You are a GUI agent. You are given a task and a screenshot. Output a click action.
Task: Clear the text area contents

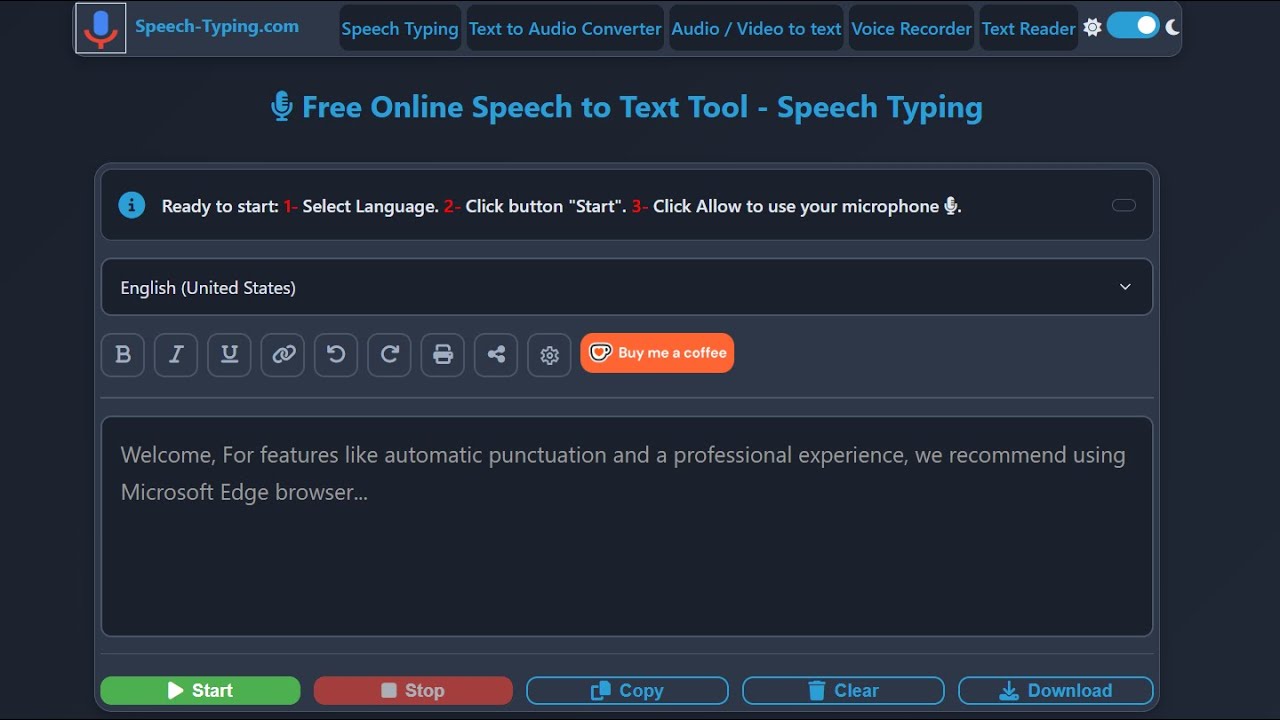(843, 690)
